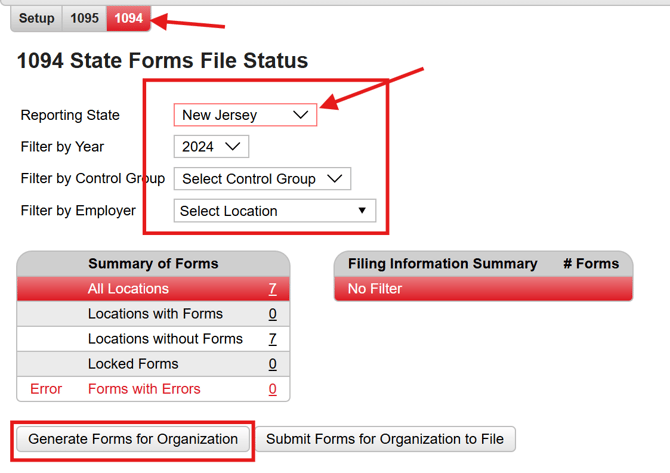Screen dimensions: 670x473
Task: Select the 1094 tab
Action: [x=127, y=18]
